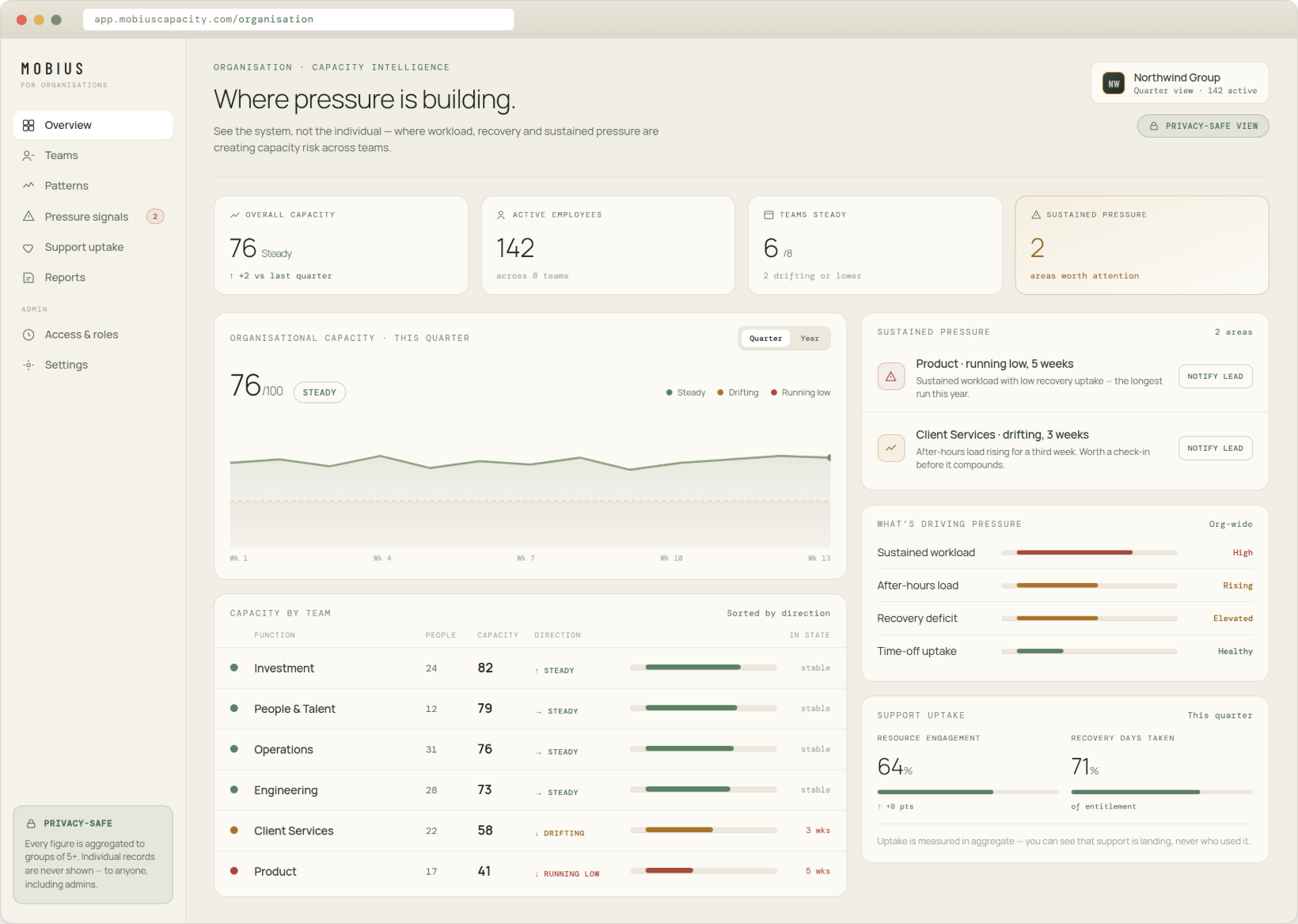This screenshot has height=924, width=1298.
Task: Open the Teams page
Action: 93,156
